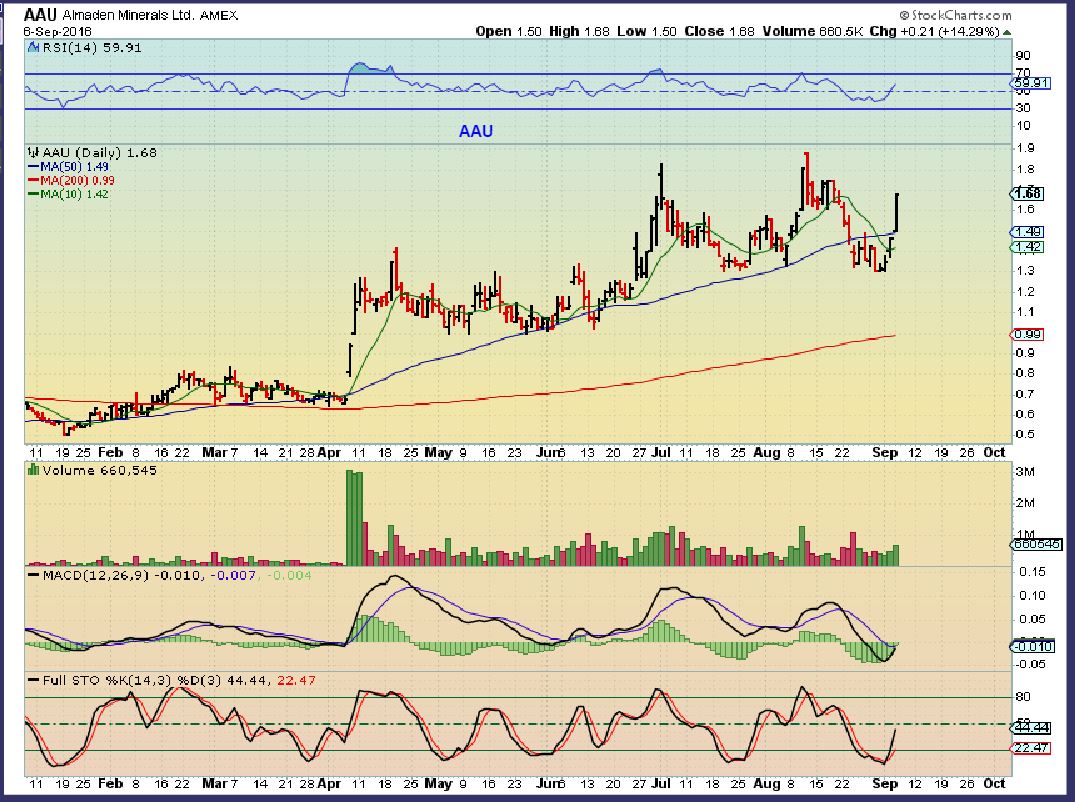Click the AAU (Daily) 1.68 label

(x=99, y=152)
